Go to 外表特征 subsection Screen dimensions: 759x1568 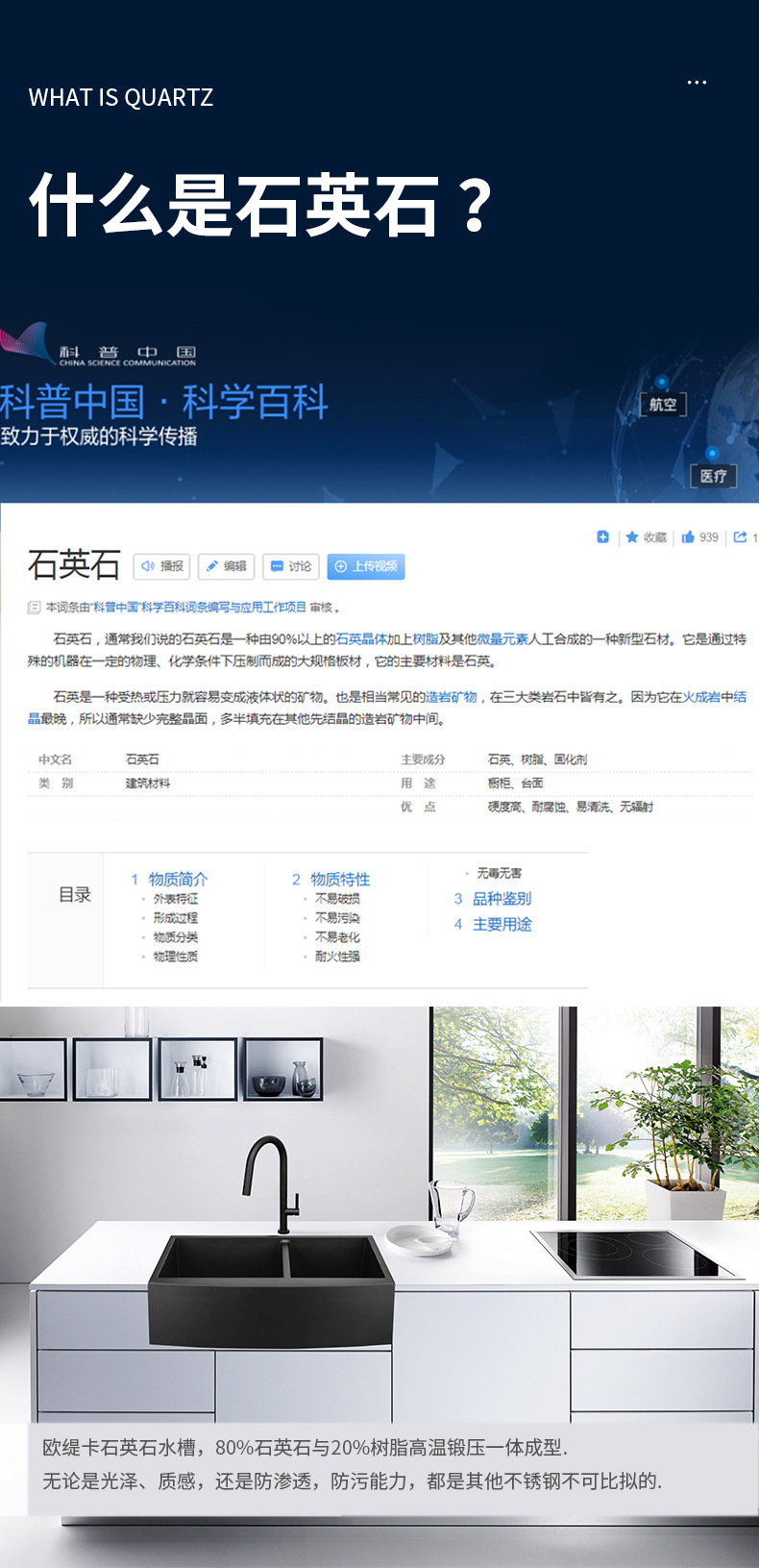pos(176,899)
